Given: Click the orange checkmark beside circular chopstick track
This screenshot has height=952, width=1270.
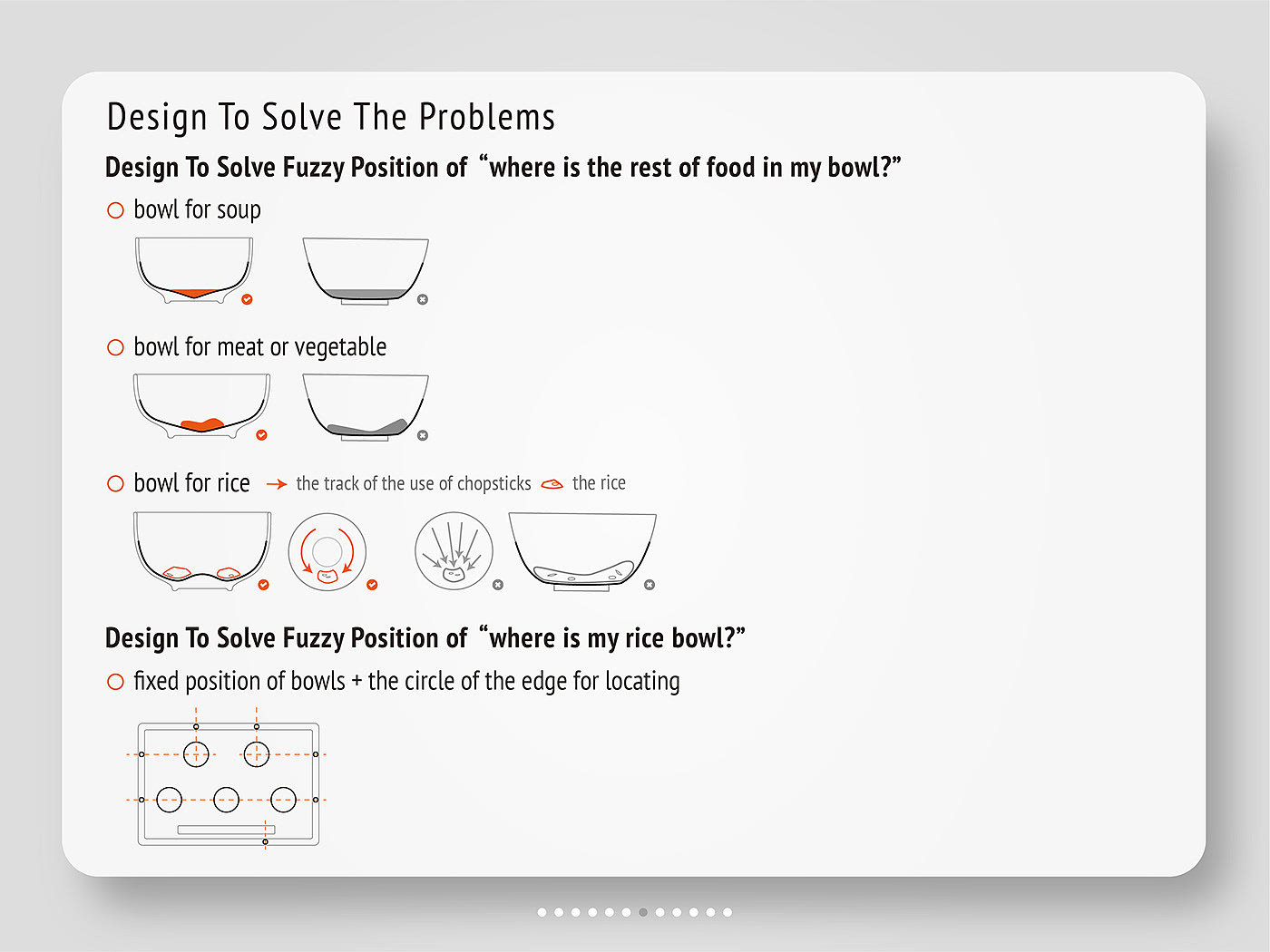Looking at the screenshot, I should (372, 585).
